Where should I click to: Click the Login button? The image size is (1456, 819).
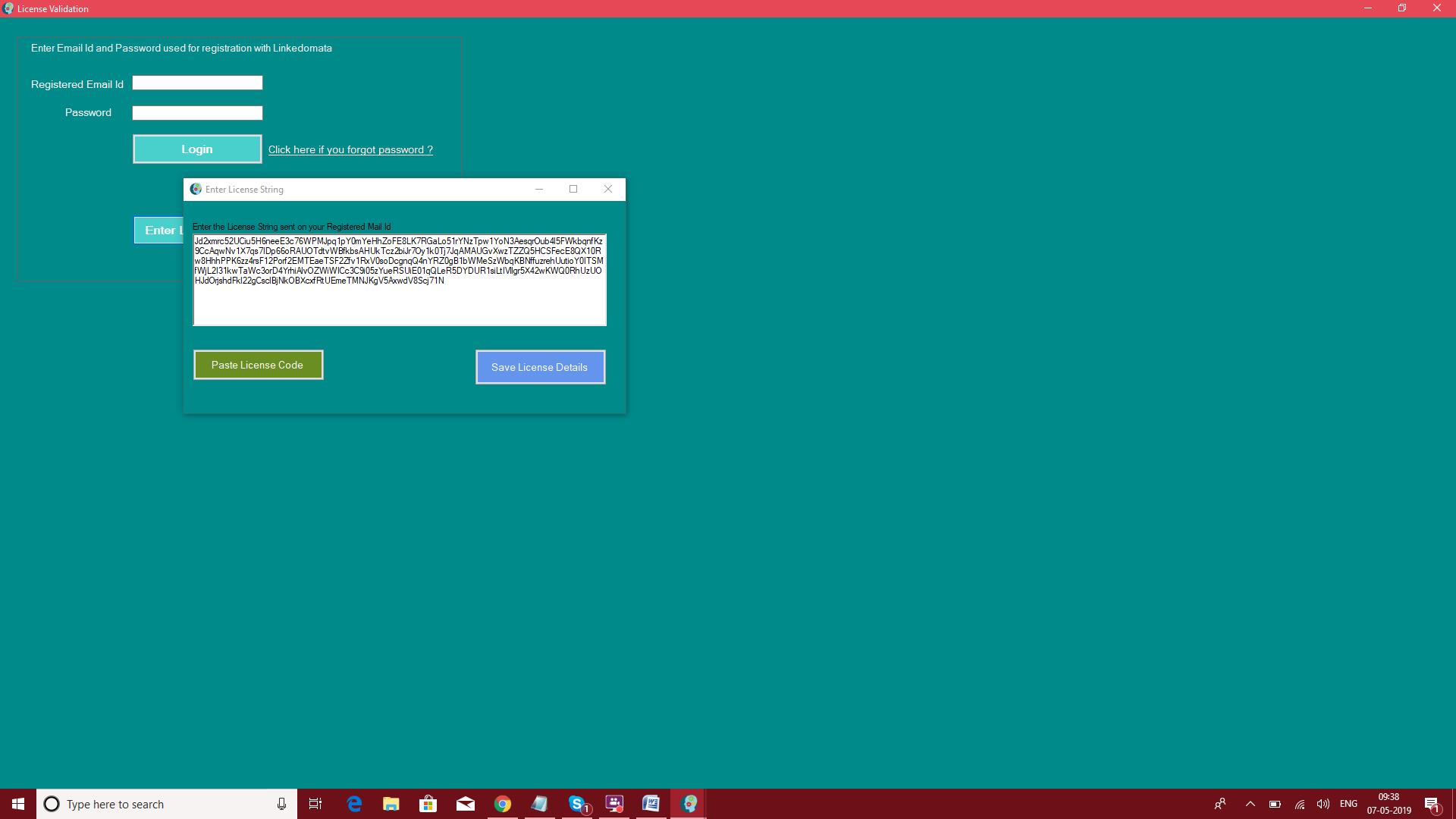[x=197, y=148]
